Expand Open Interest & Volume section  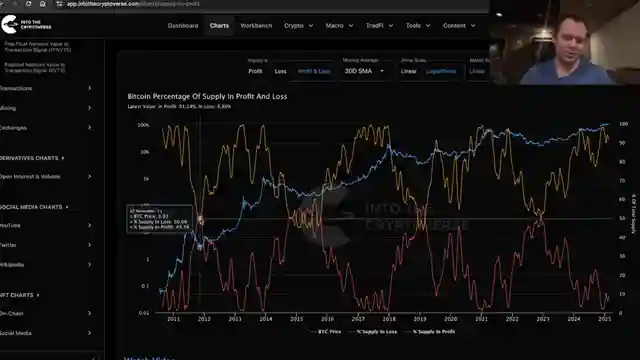click(x=46, y=176)
